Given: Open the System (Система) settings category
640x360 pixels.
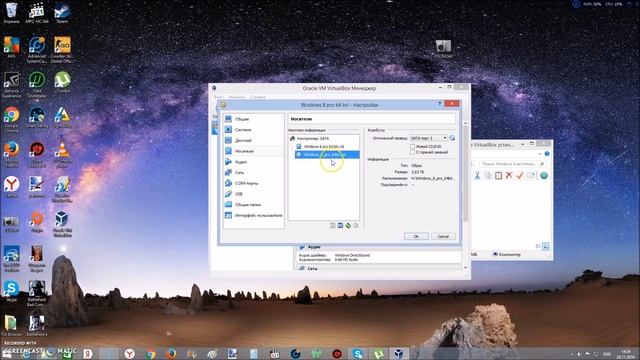Looking at the screenshot, I should [x=253, y=129].
